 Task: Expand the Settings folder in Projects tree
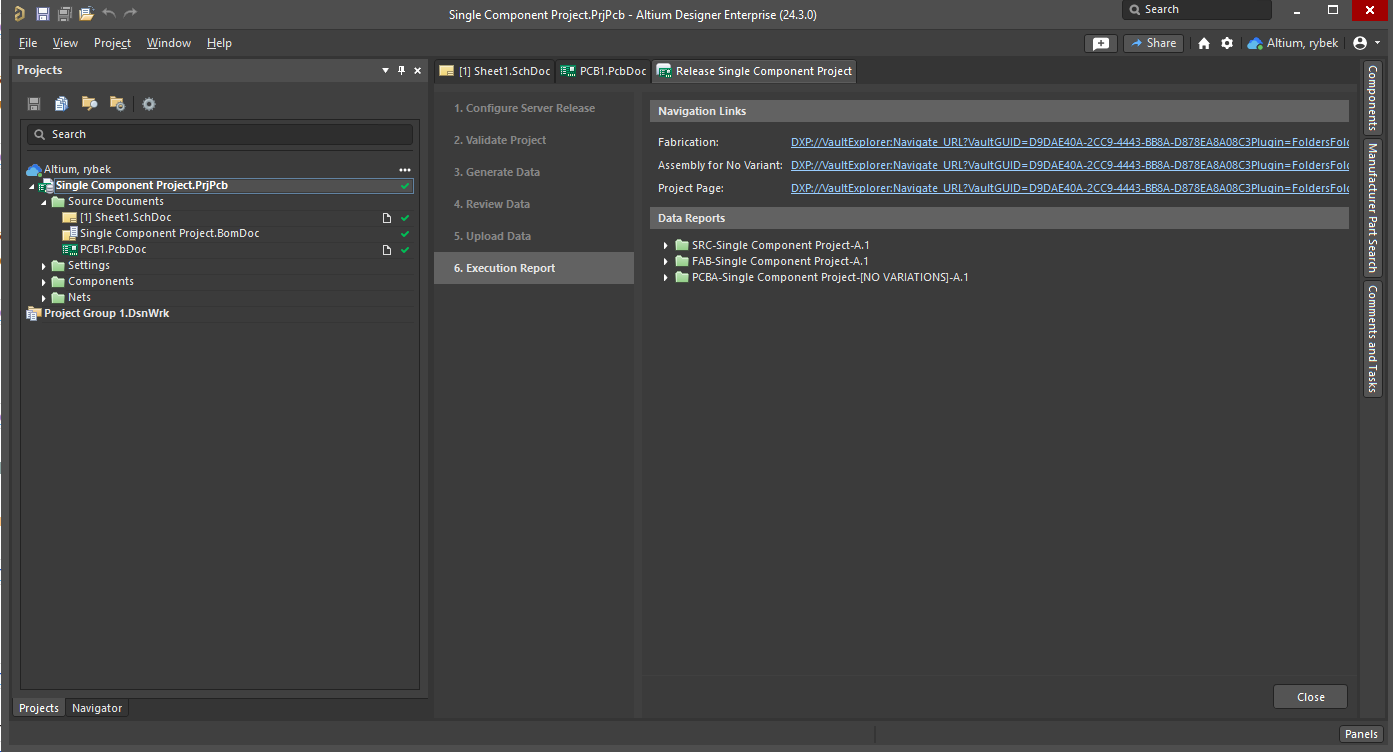click(x=44, y=266)
